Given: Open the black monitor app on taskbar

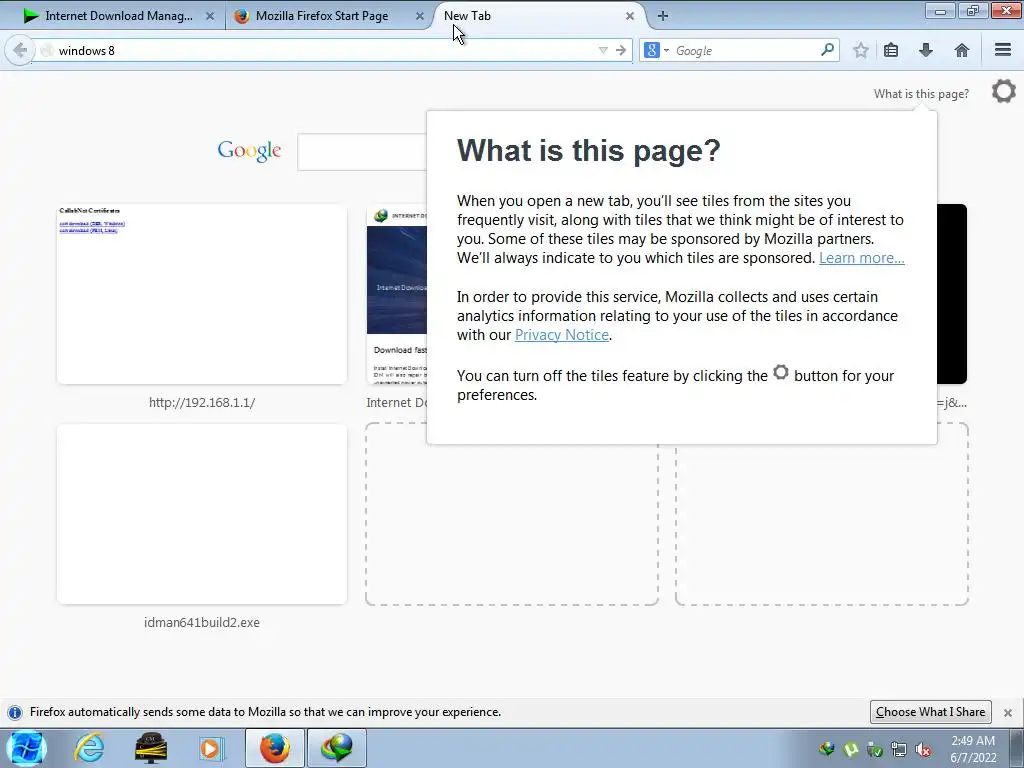Looking at the screenshot, I should [x=151, y=748].
